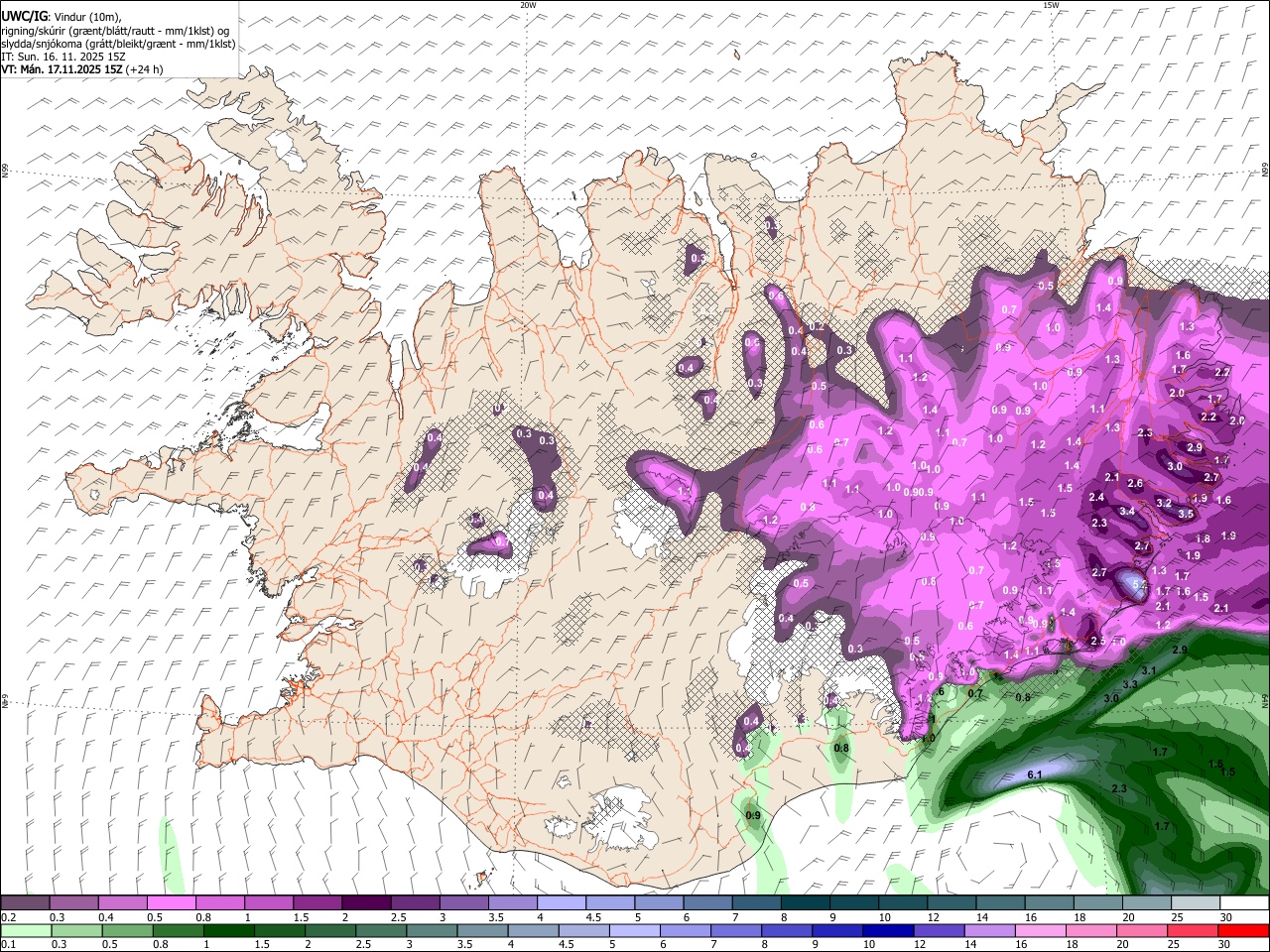The image size is (1270, 952).
Task: Click the 8 dark teal upper-scale swatch
Action: (804, 902)
